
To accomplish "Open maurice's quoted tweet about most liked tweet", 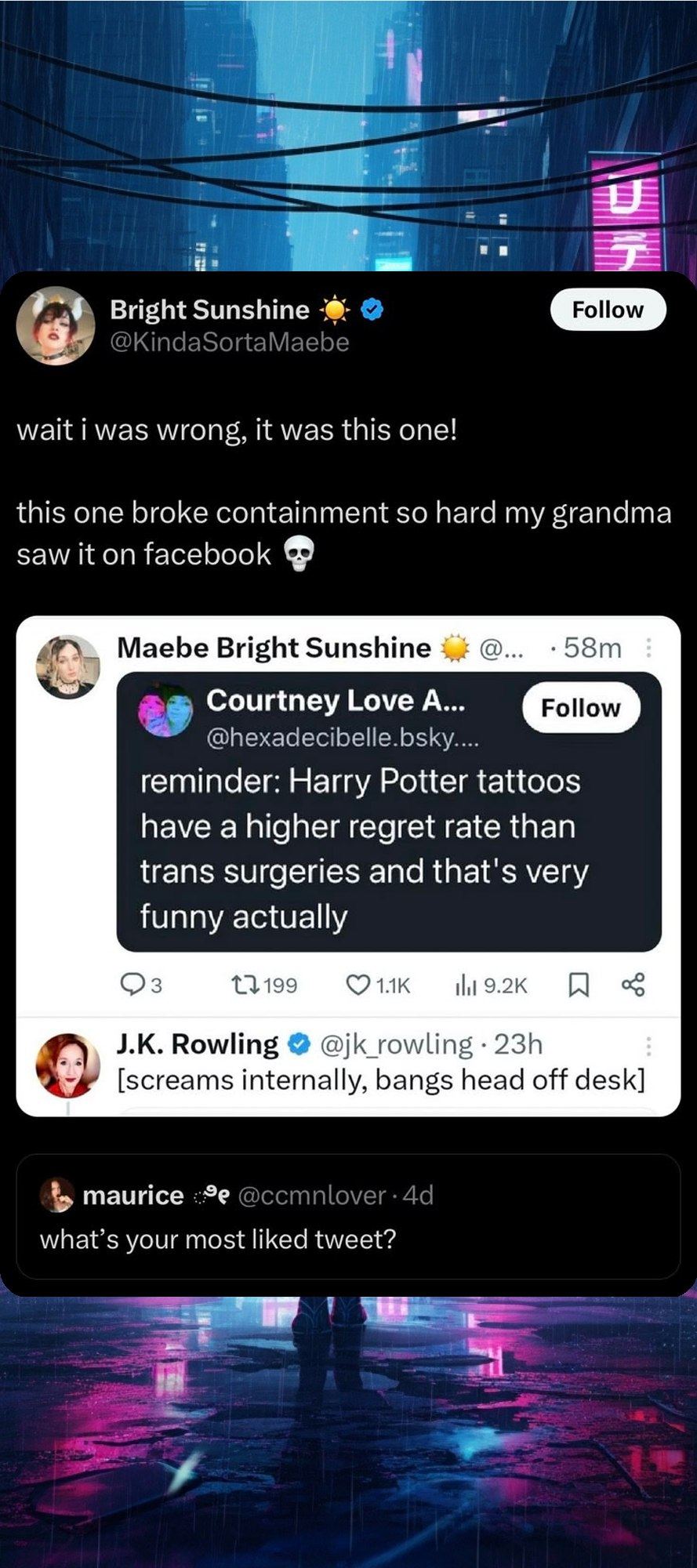I will coord(348,1217).
